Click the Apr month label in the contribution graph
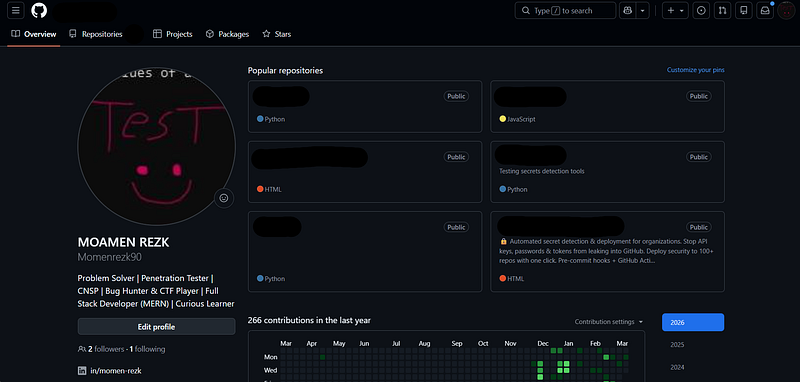800x382 pixels. tap(312, 344)
